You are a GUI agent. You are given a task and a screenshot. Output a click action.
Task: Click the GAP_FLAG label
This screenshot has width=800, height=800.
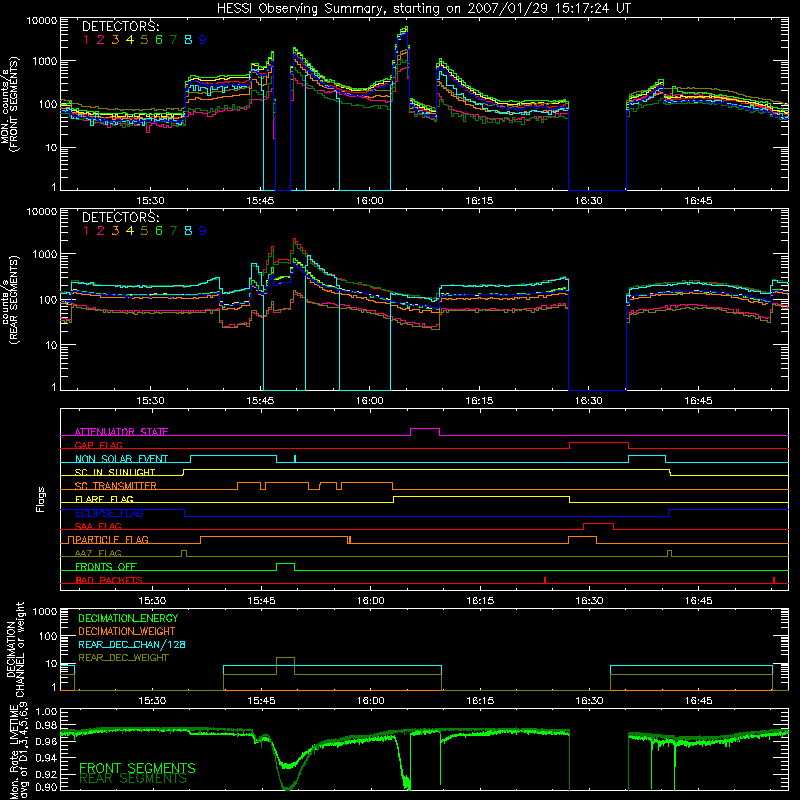tap(98, 445)
